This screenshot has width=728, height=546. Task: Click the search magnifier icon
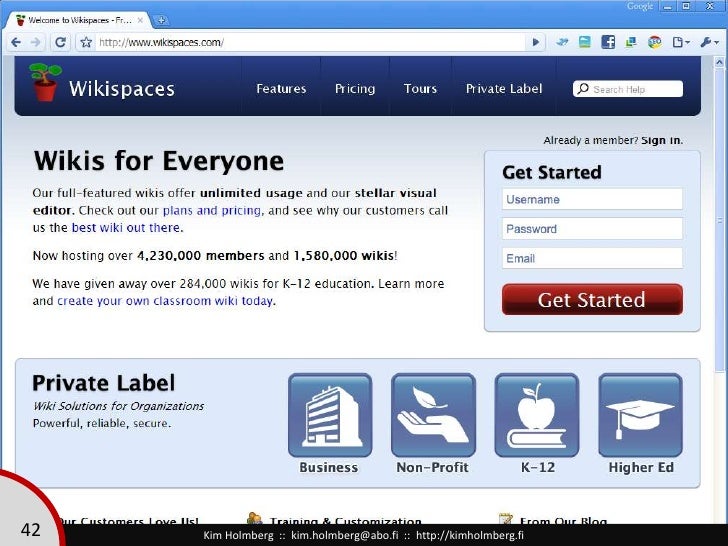pyautogui.click(x=582, y=88)
